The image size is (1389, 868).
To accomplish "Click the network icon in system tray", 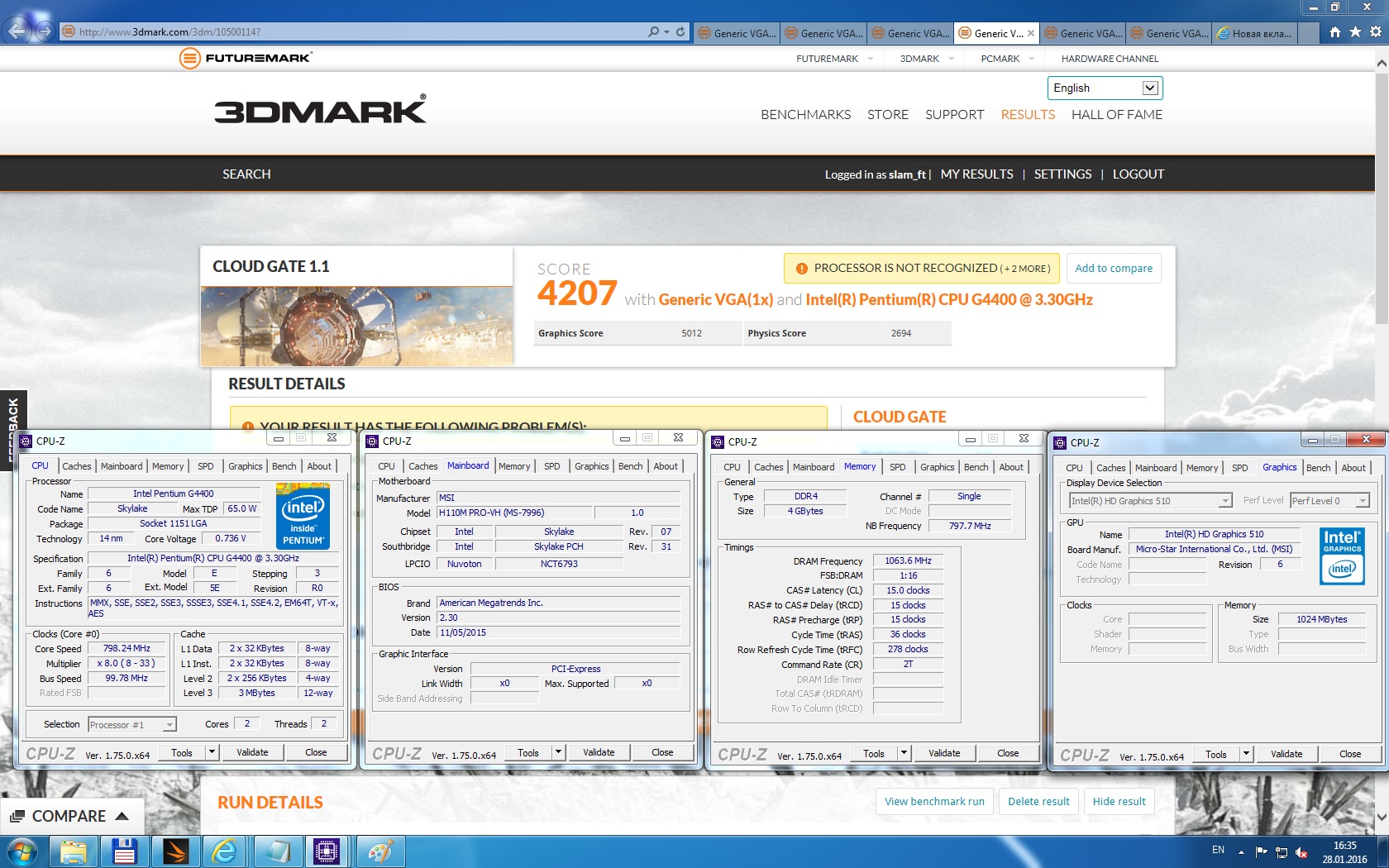I will 1282,851.
